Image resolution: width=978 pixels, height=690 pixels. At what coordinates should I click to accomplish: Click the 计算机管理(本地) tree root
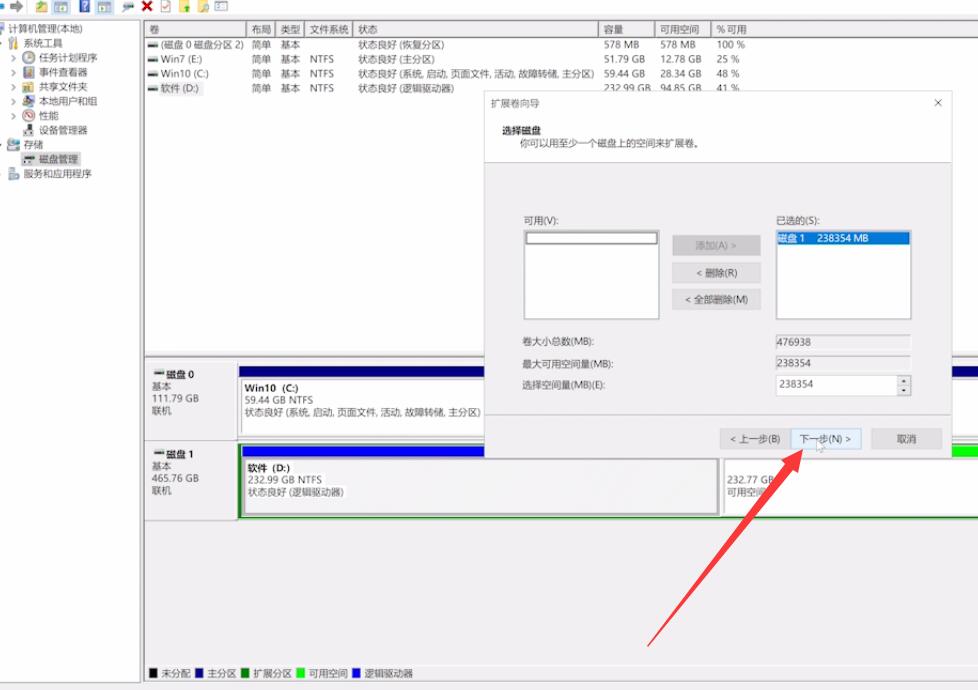coord(45,29)
